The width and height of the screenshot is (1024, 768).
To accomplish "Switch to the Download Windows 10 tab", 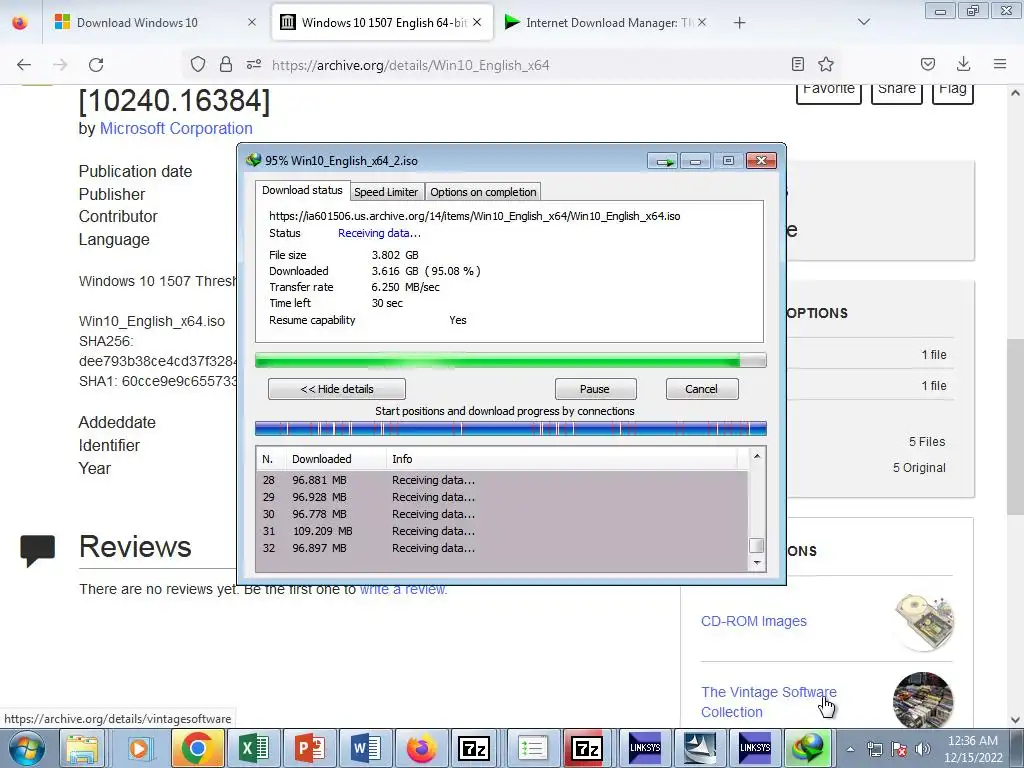I will 137,22.
